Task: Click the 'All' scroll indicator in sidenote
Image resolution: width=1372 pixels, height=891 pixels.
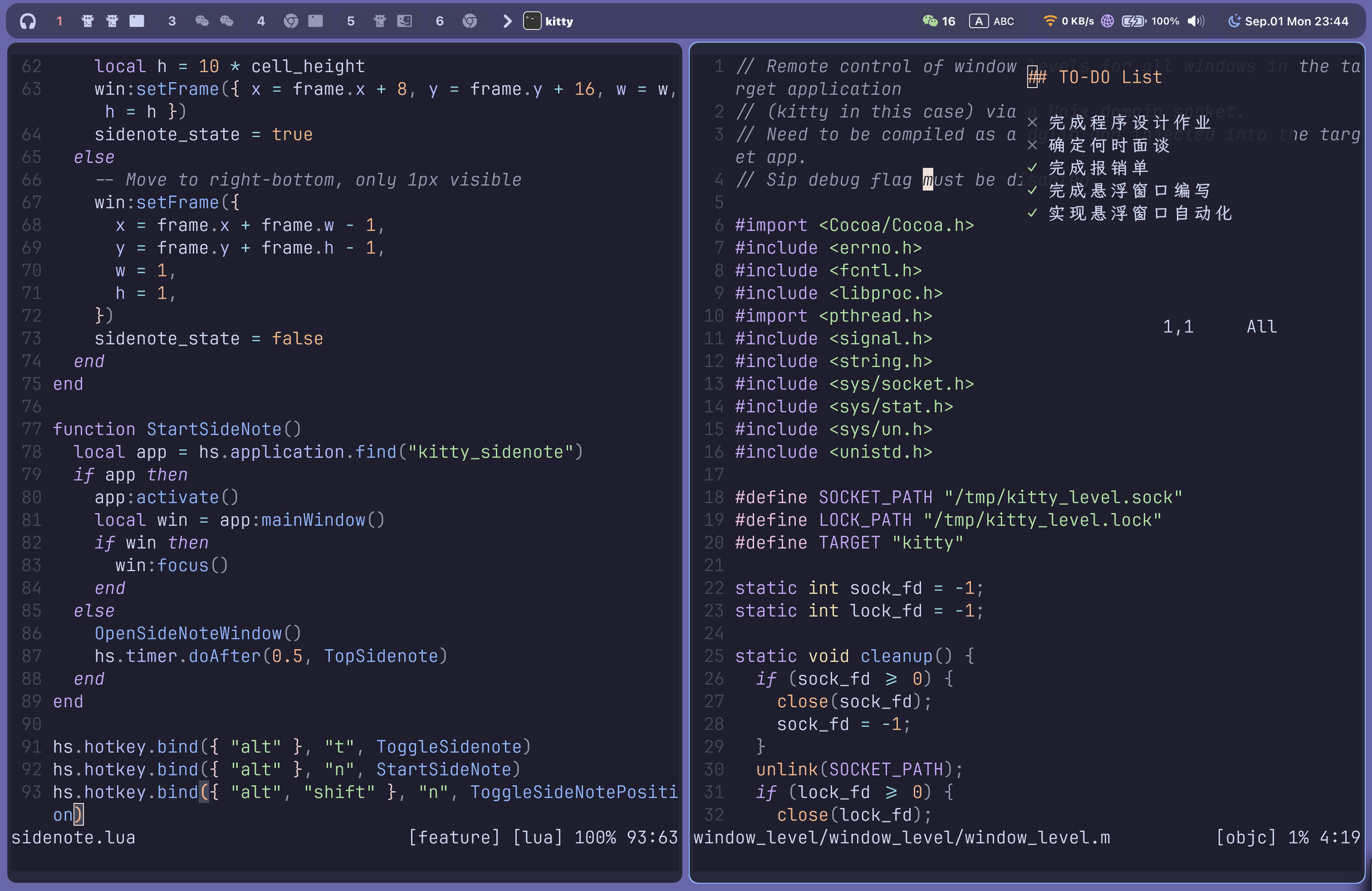Action: [x=1262, y=327]
